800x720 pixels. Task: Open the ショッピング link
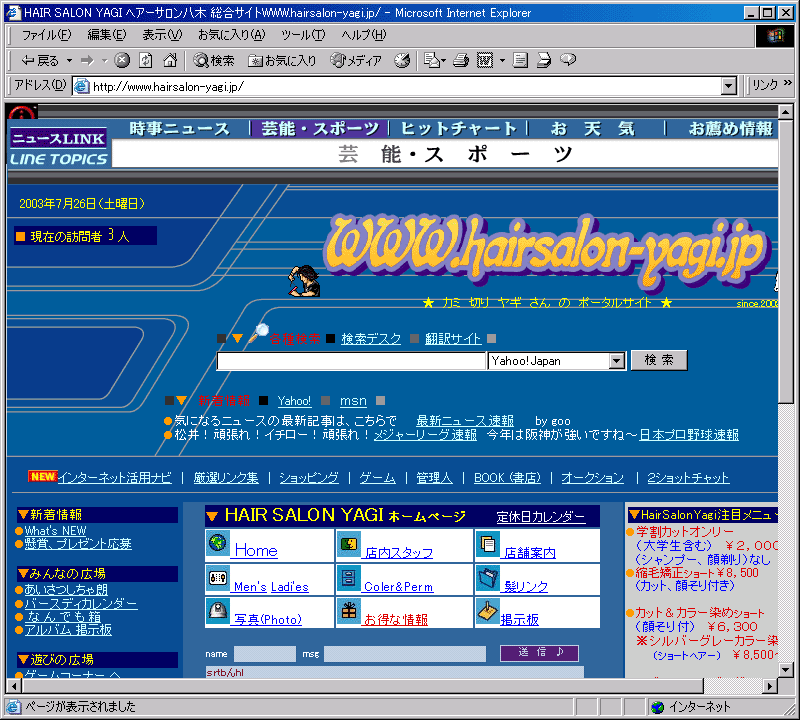click(309, 478)
